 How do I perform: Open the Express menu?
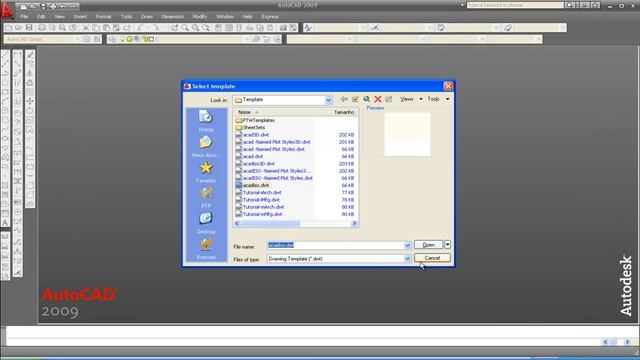[x=270, y=17]
